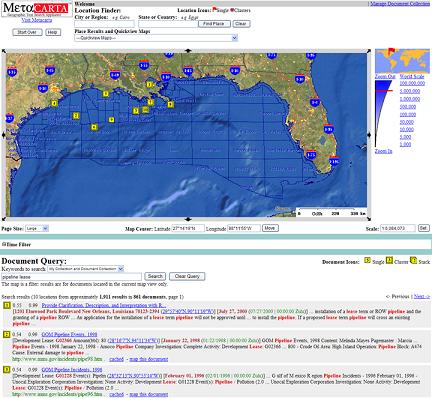Viewport: 432px width, 398px height.
Task: Open the Manage Document Collection link
Action: tap(400, 4)
